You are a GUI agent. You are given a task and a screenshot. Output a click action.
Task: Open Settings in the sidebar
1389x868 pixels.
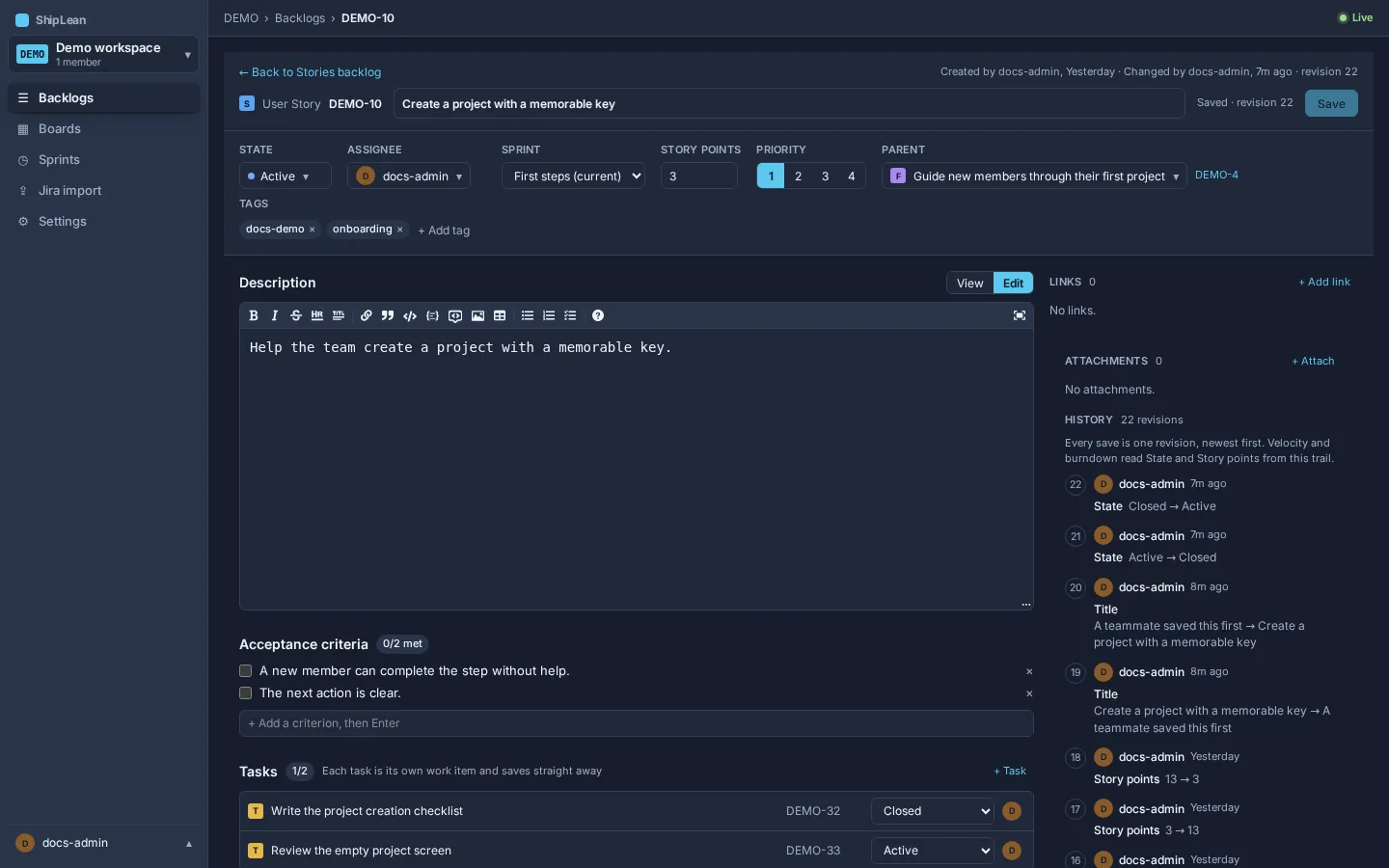tap(103, 221)
